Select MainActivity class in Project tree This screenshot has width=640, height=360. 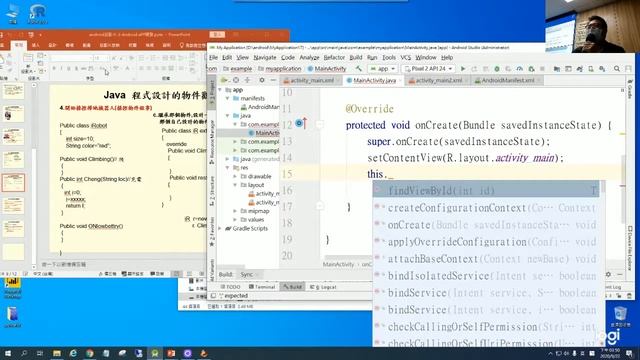click(264, 133)
